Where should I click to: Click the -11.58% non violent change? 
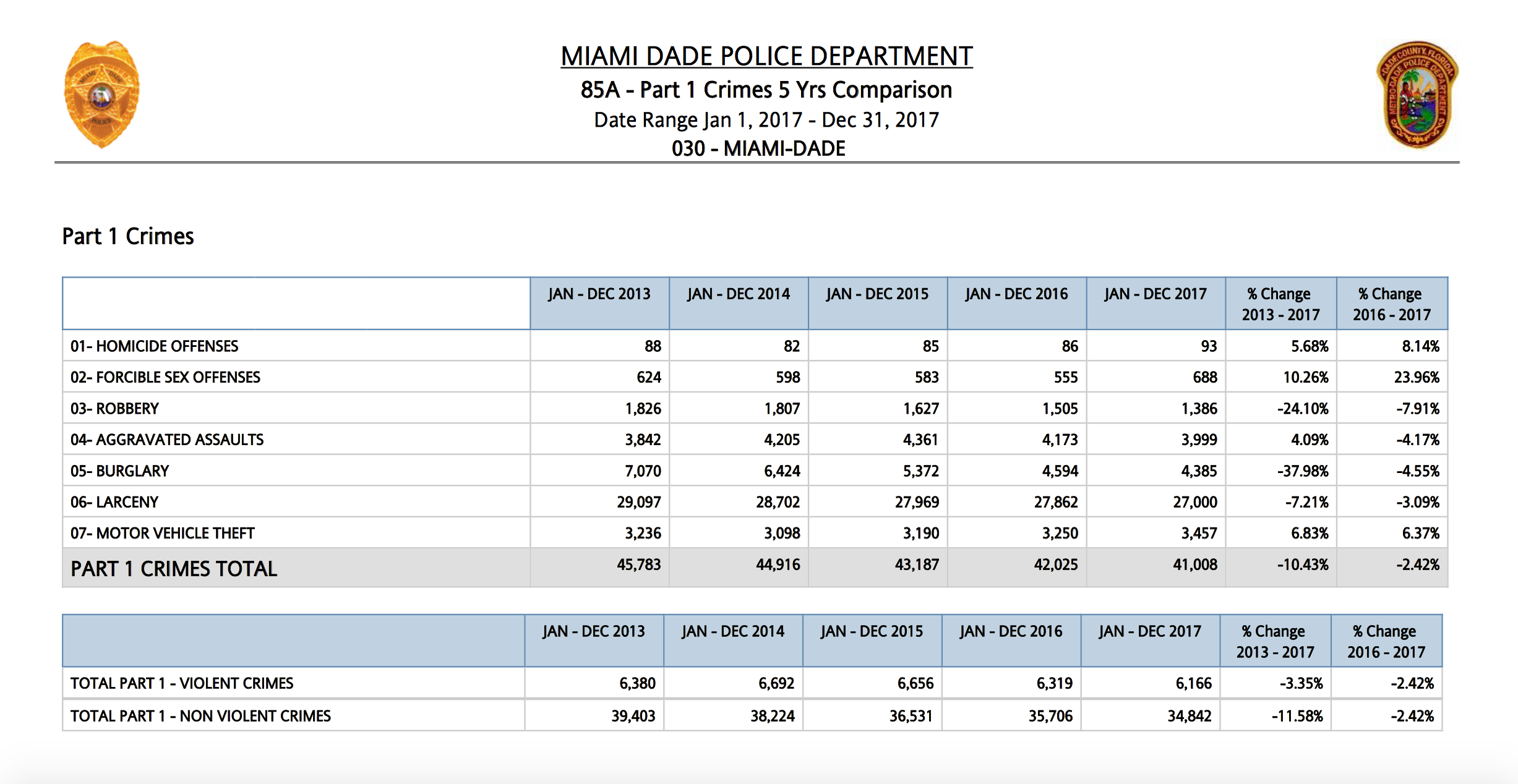[1297, 716]
